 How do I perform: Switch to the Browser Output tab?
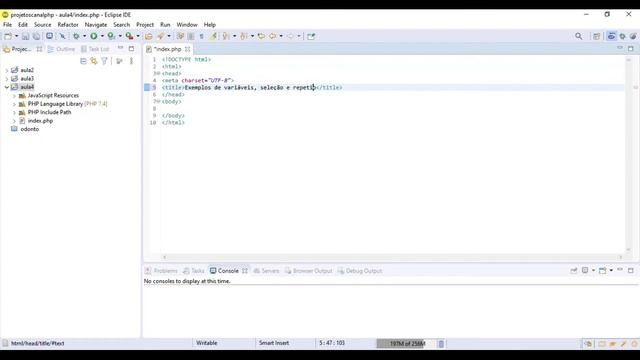click(x=309, y=271)
